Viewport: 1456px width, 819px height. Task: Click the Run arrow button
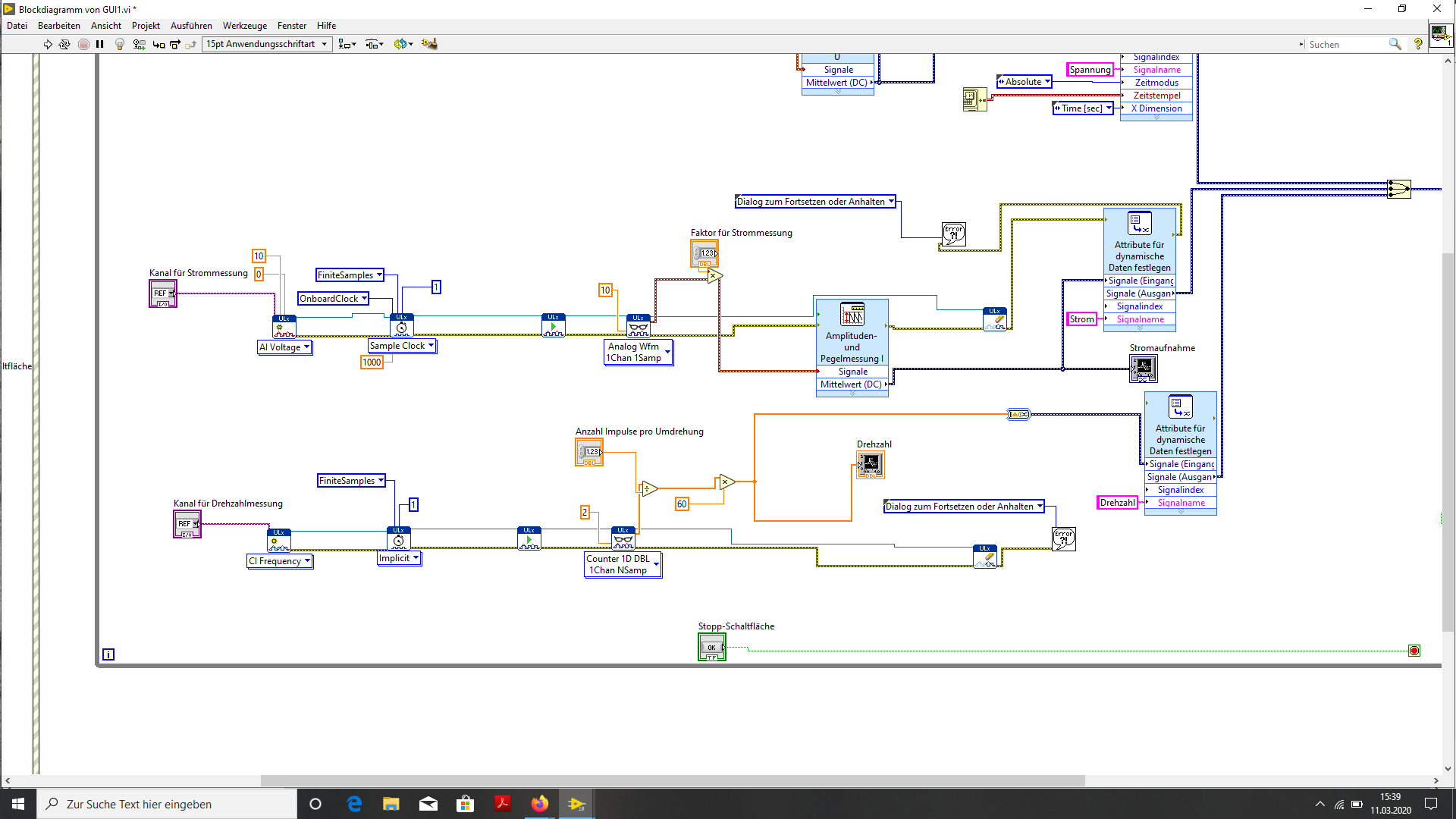(48, 44)
